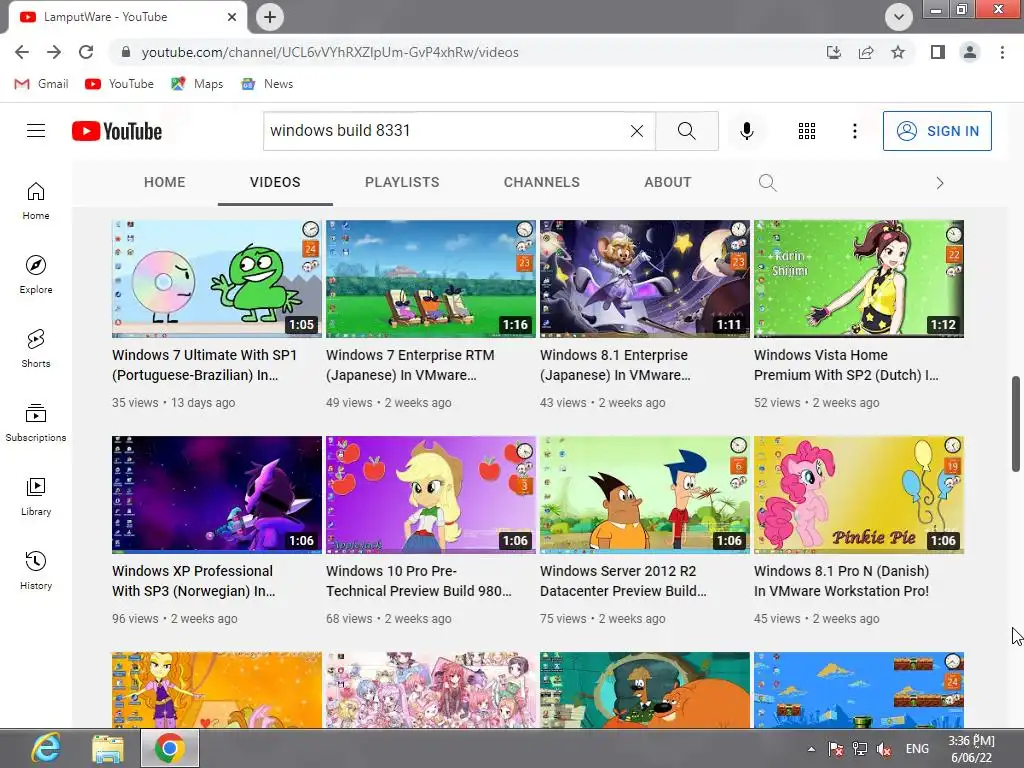Click the Karin Shijimi thumbnail
The height and width of the screenshot is (768, 1024).
point(859,279)
